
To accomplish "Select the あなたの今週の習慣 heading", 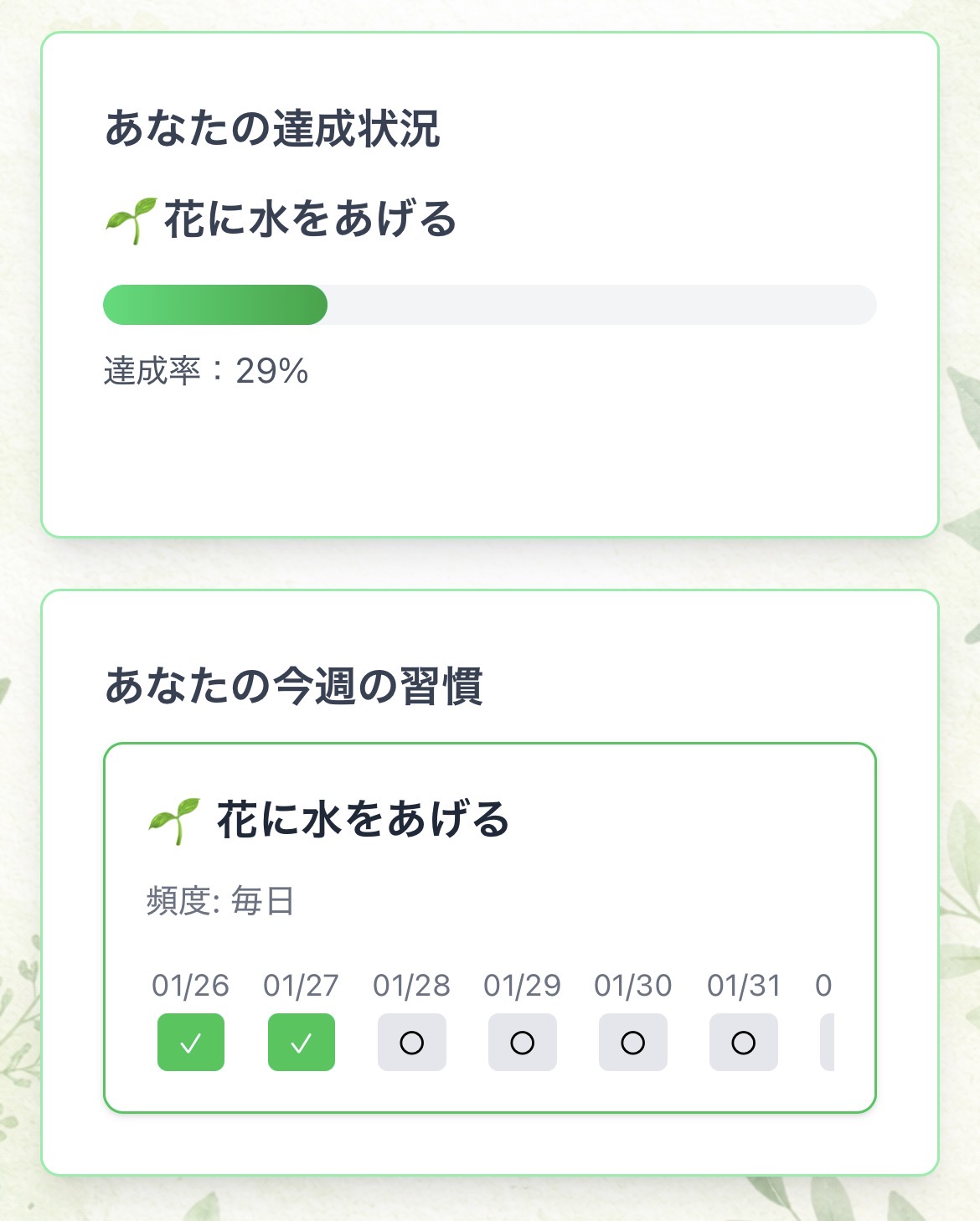I will click(294, 686).
